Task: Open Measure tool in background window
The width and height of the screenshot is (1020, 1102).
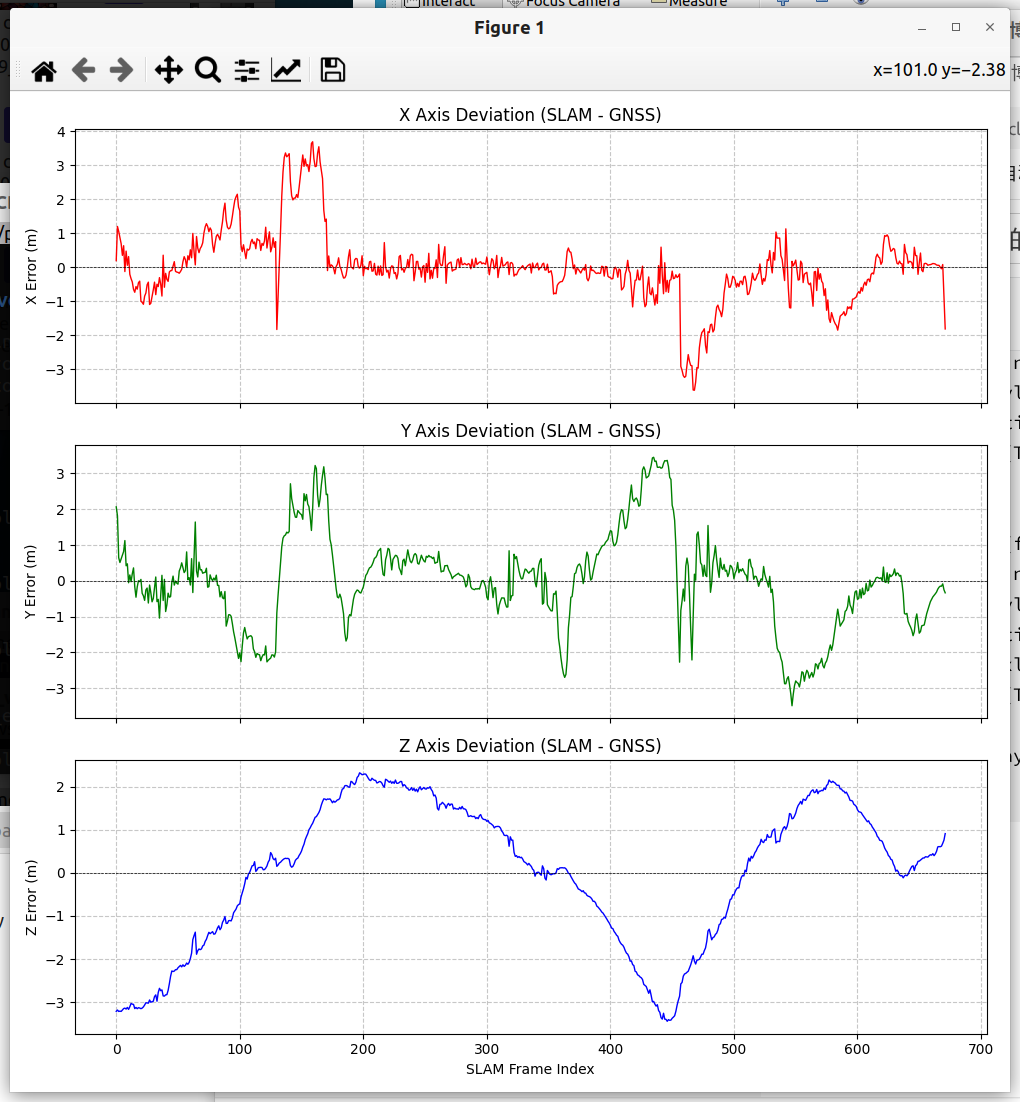Action: tap(690, 4)
